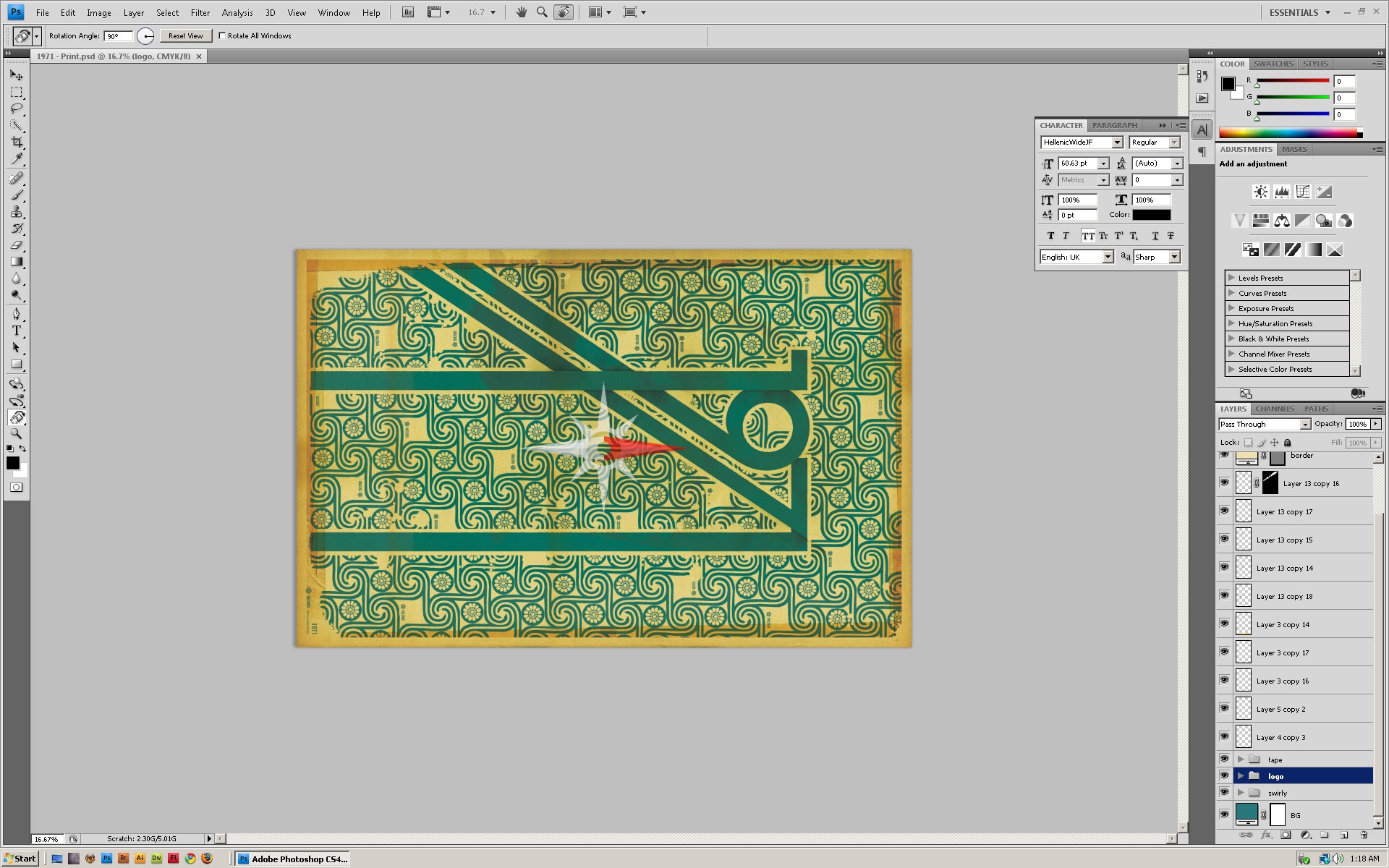Select the Zoom tool in toolbox
The width and height of the screenshot is (1389, 868).
[x=17, y=434]
